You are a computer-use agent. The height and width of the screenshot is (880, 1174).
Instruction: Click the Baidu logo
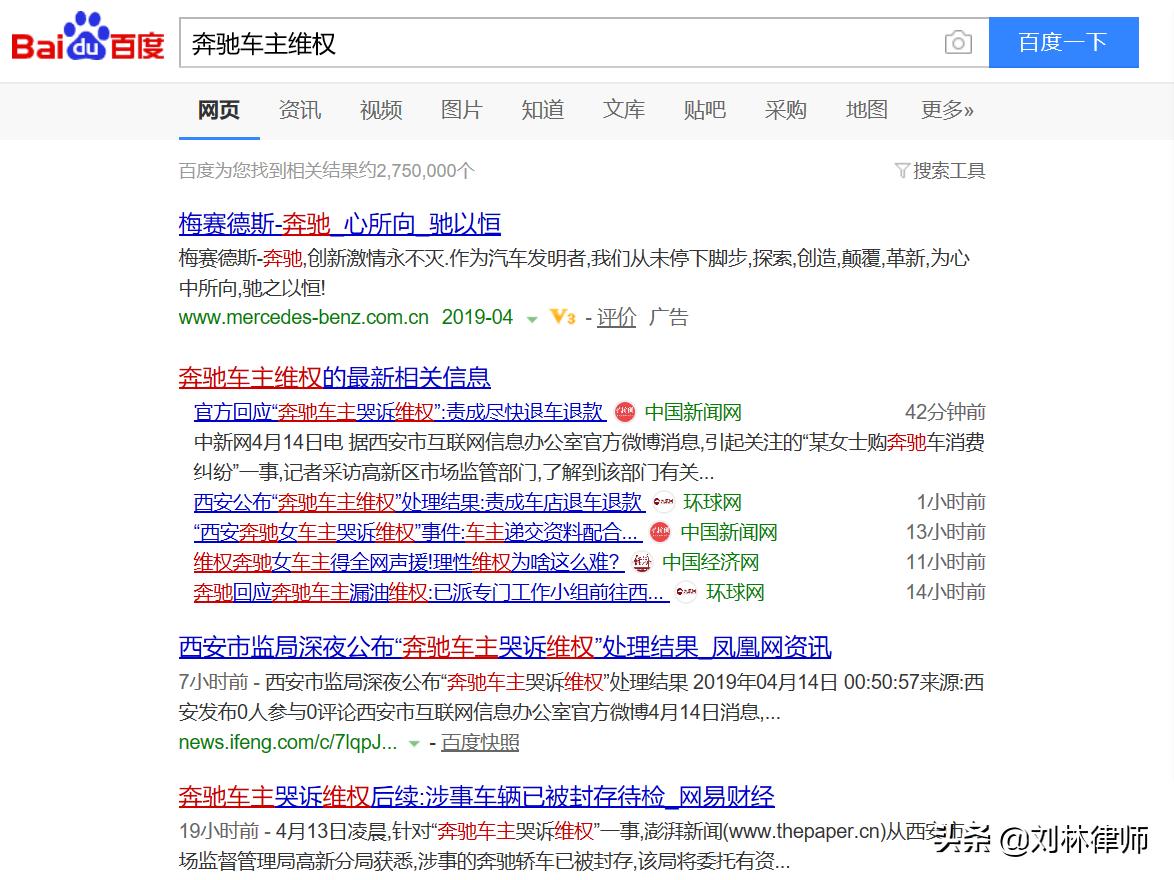(85, 40)
